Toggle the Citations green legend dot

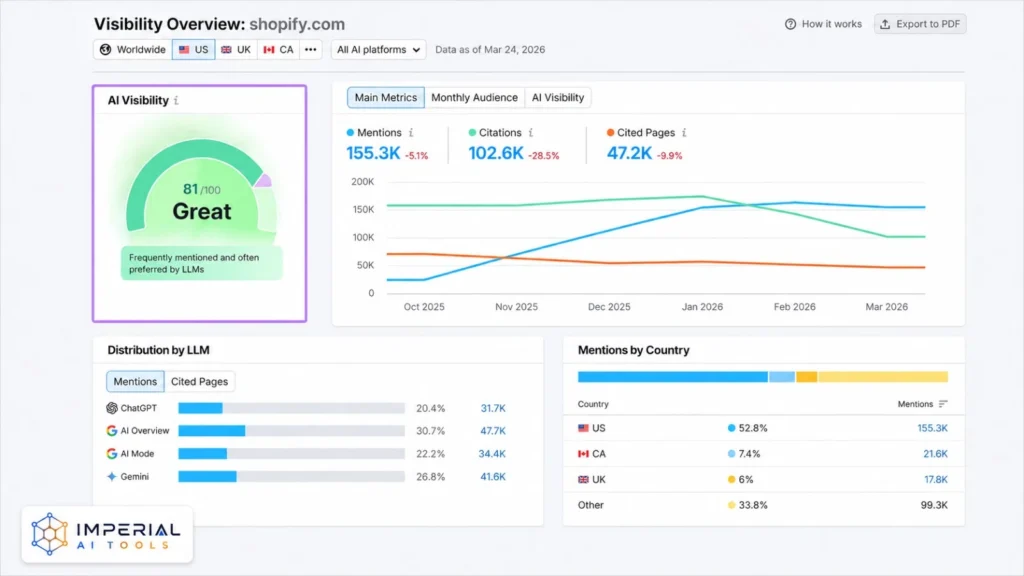tap(472, 133)
